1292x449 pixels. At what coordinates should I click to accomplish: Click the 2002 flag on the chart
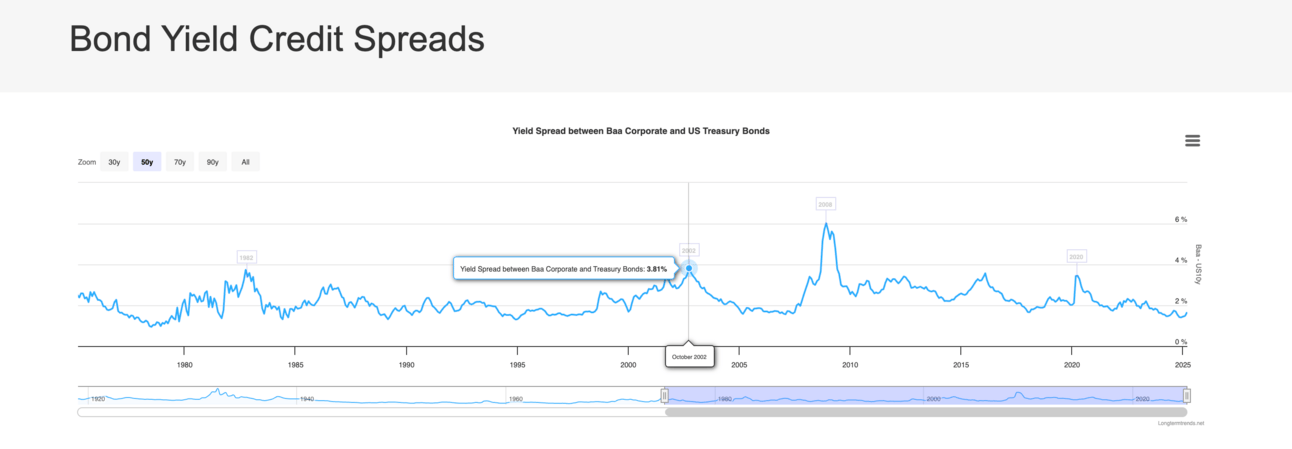coord(689,250)
